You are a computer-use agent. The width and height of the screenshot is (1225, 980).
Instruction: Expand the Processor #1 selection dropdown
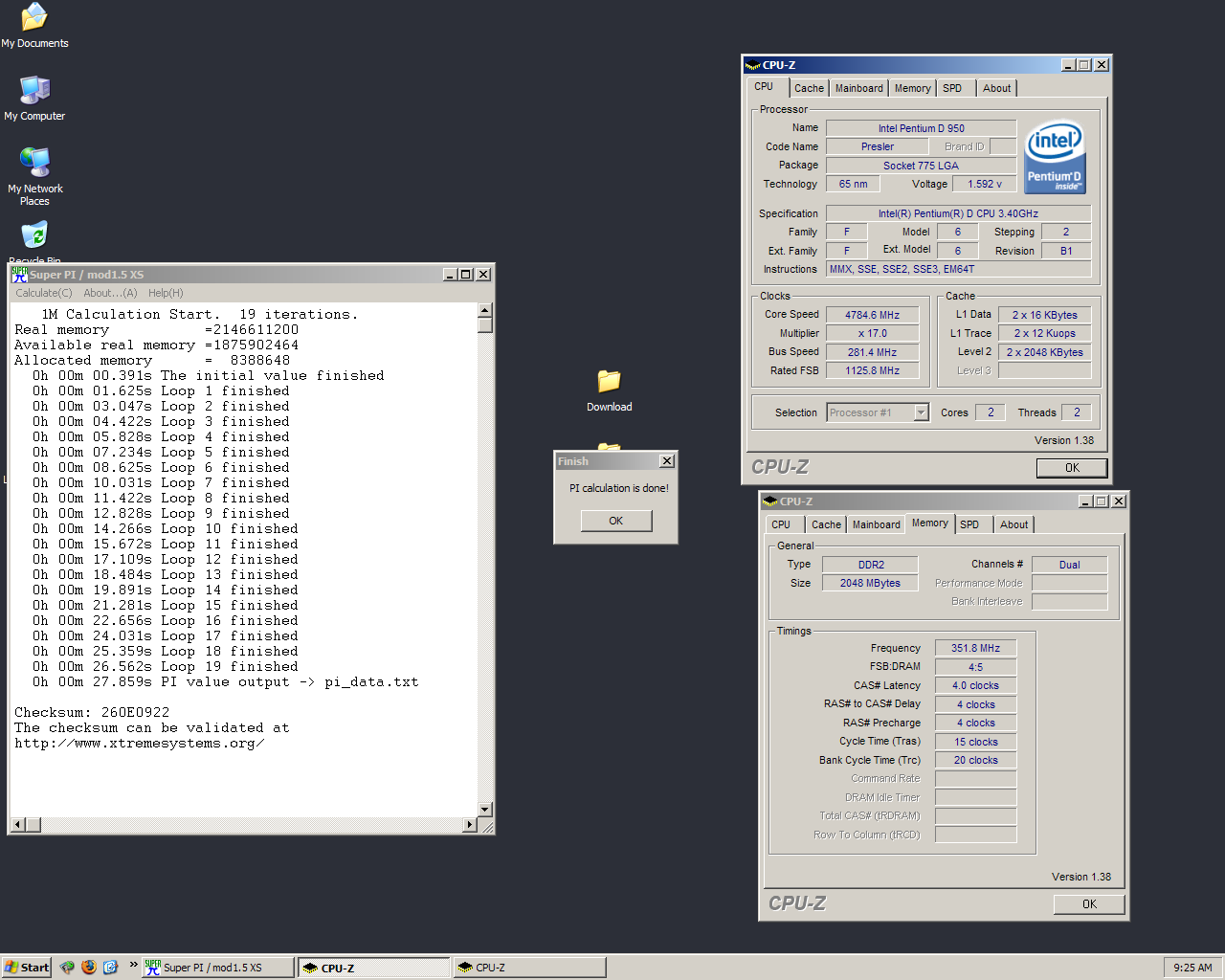(921, 412)
